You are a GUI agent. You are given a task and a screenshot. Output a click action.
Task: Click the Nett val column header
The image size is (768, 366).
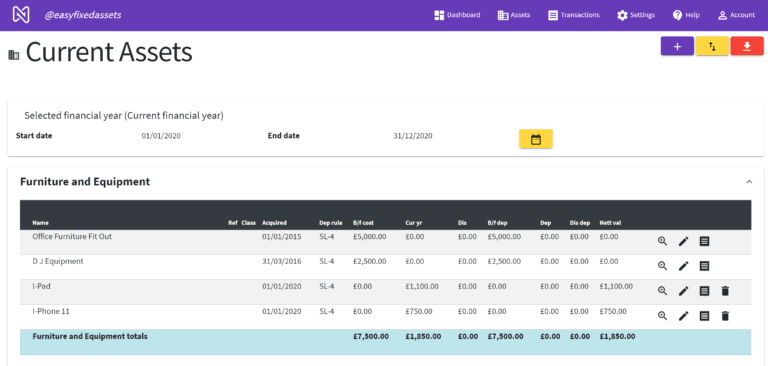click(610, 223)
